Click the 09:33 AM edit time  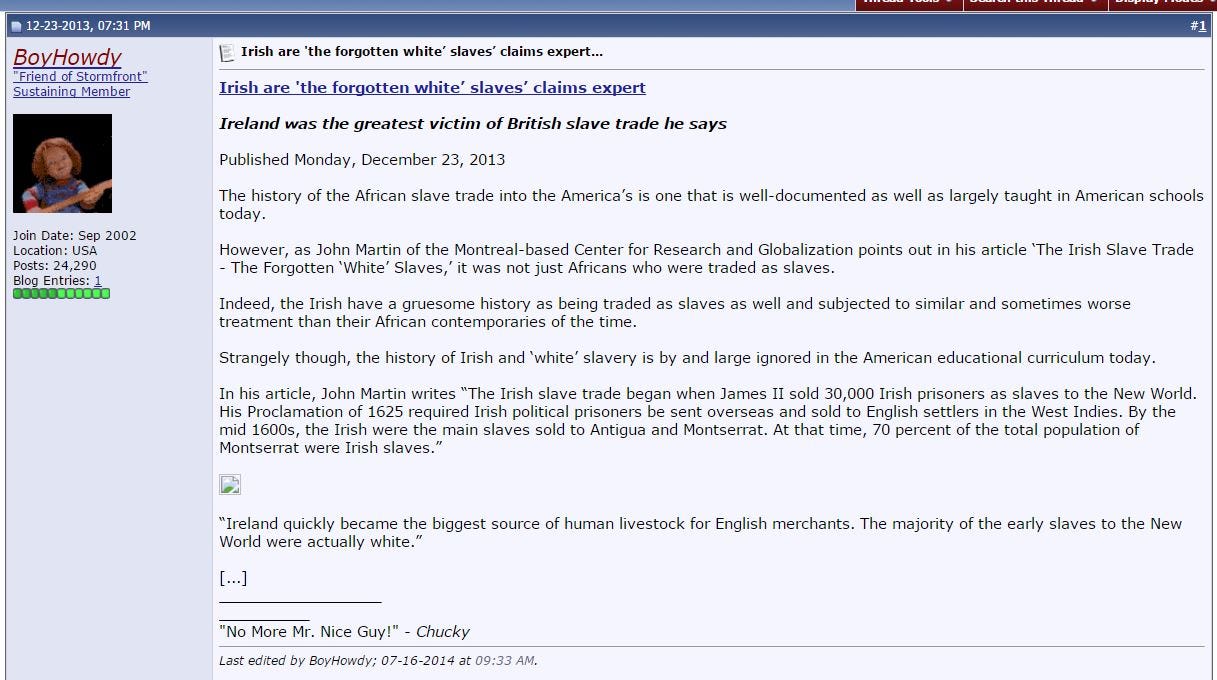pos(504,661)
